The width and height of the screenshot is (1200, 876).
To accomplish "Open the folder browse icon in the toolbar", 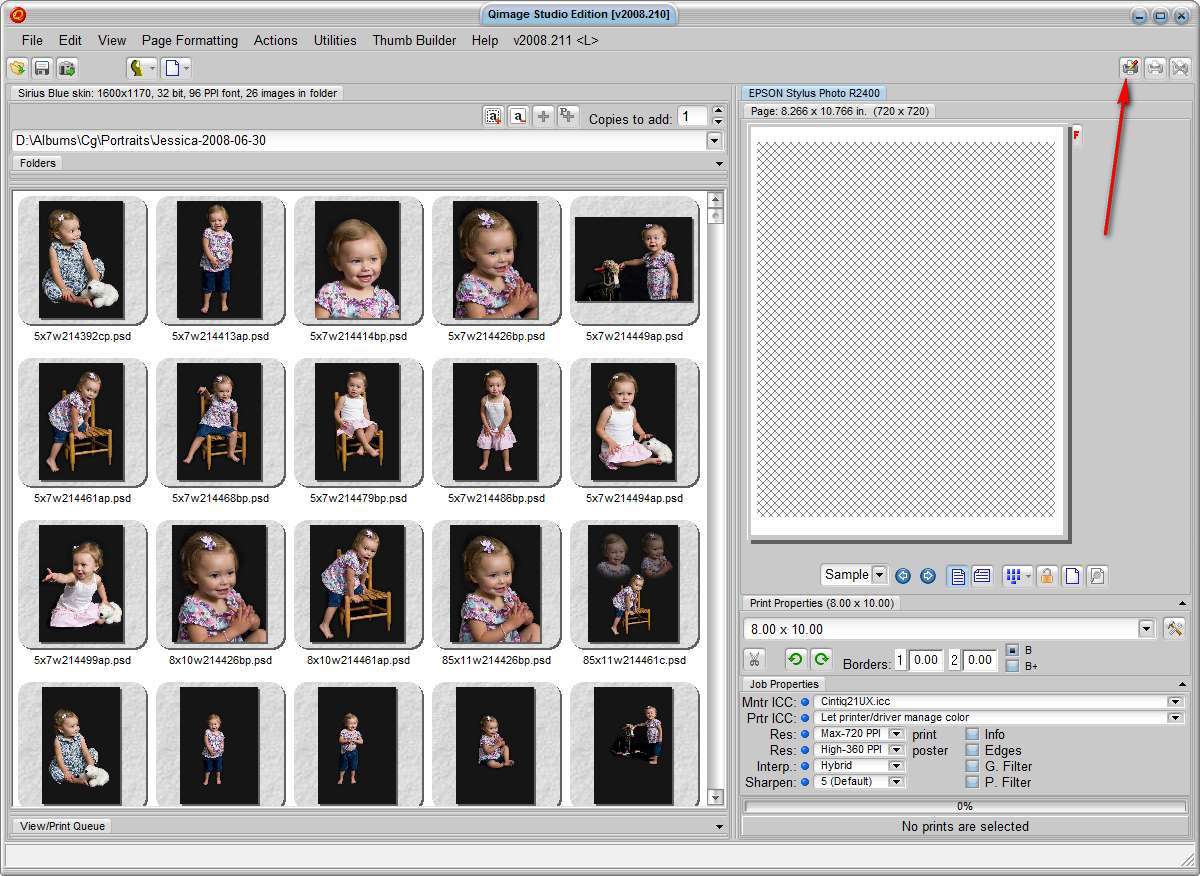I will tap(17, 68).
